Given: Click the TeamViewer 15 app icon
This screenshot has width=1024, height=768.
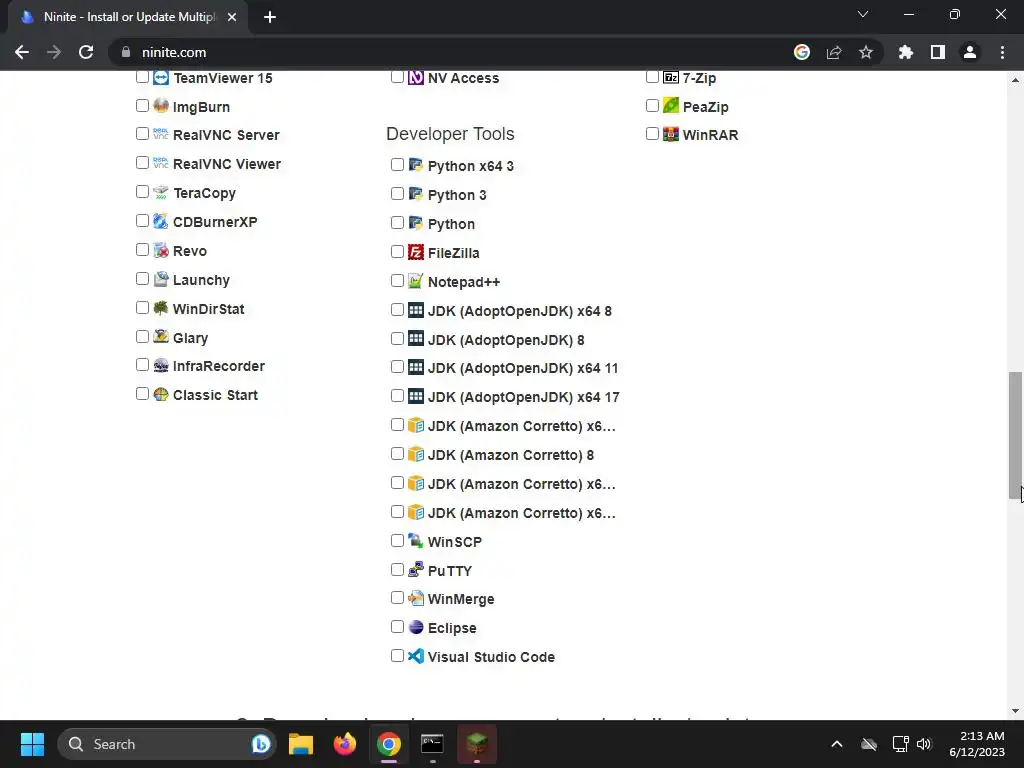Looking at the screenshot, I should pos(161,78).
